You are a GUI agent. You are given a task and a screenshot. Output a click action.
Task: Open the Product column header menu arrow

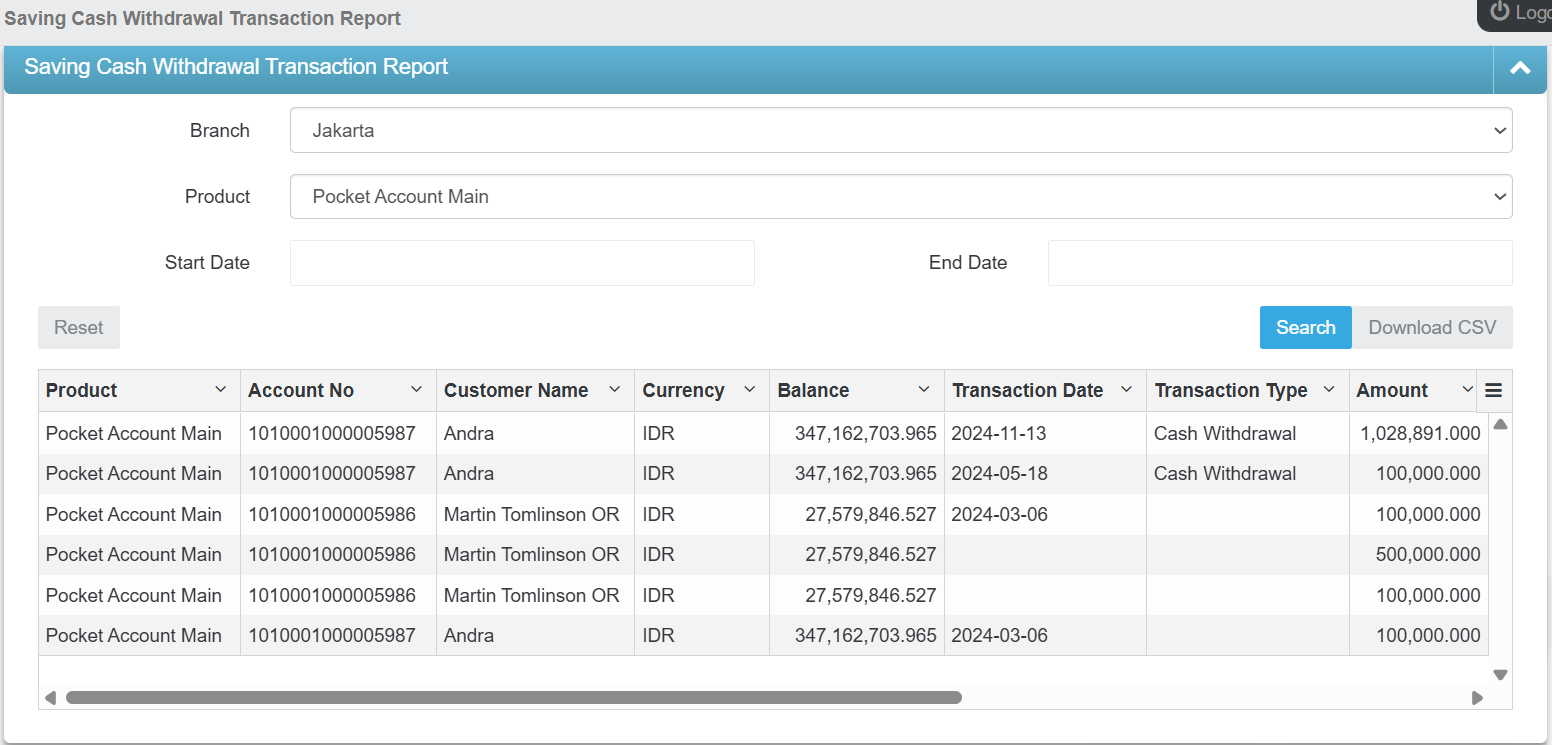(220, 390)
